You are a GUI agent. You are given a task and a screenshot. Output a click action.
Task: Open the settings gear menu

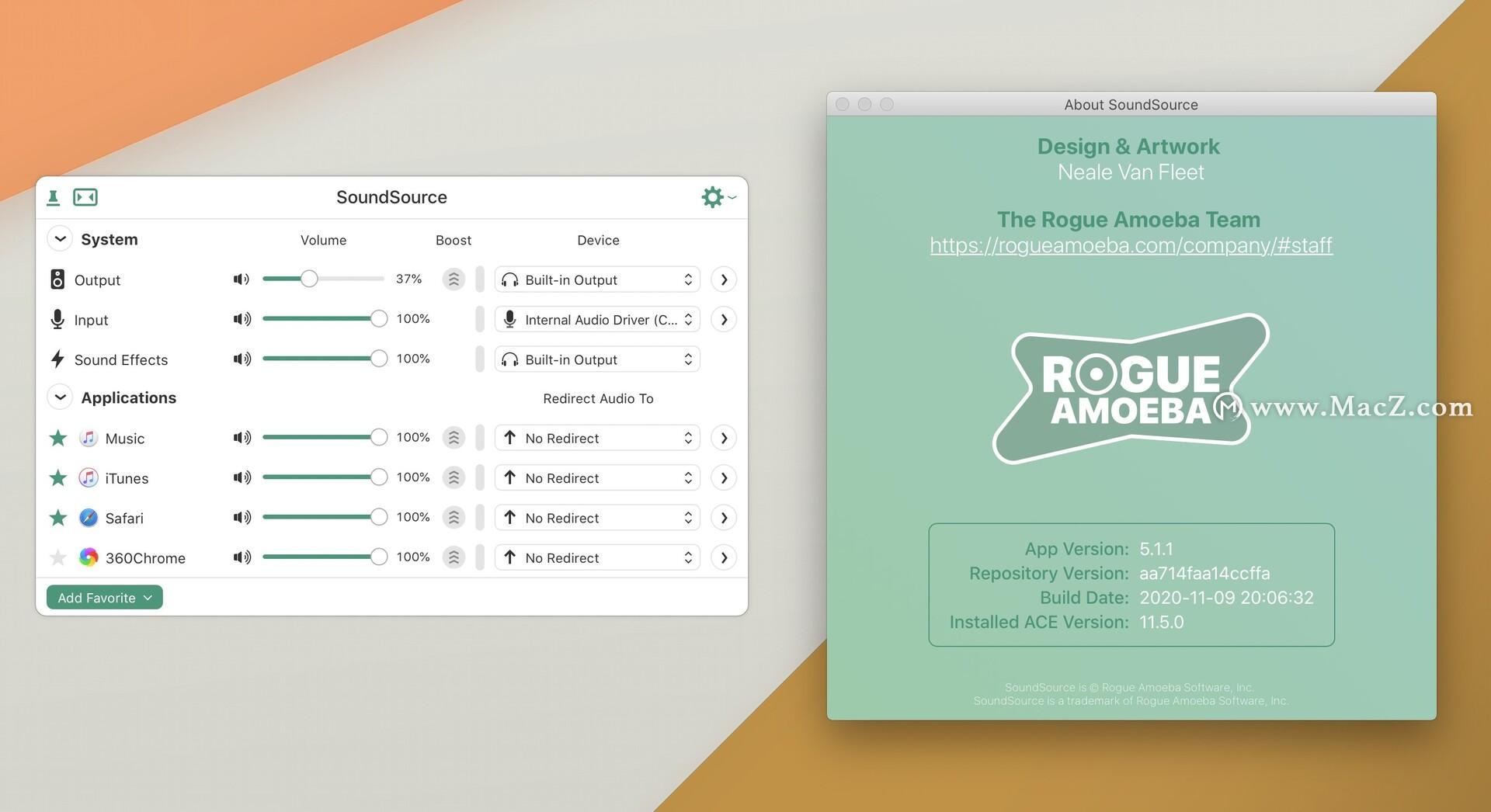pyautogui.click(x=712, y=197)
